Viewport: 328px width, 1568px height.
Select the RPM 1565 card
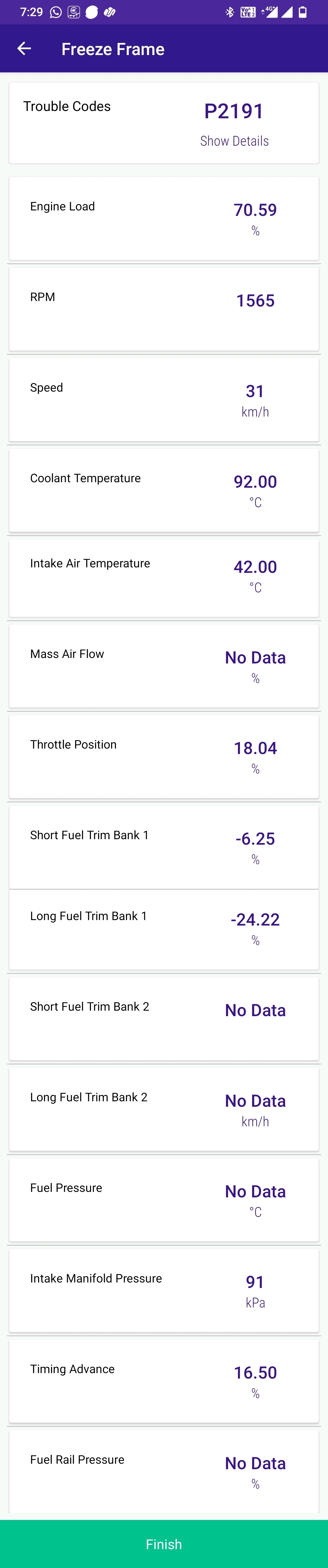point(164,309)
